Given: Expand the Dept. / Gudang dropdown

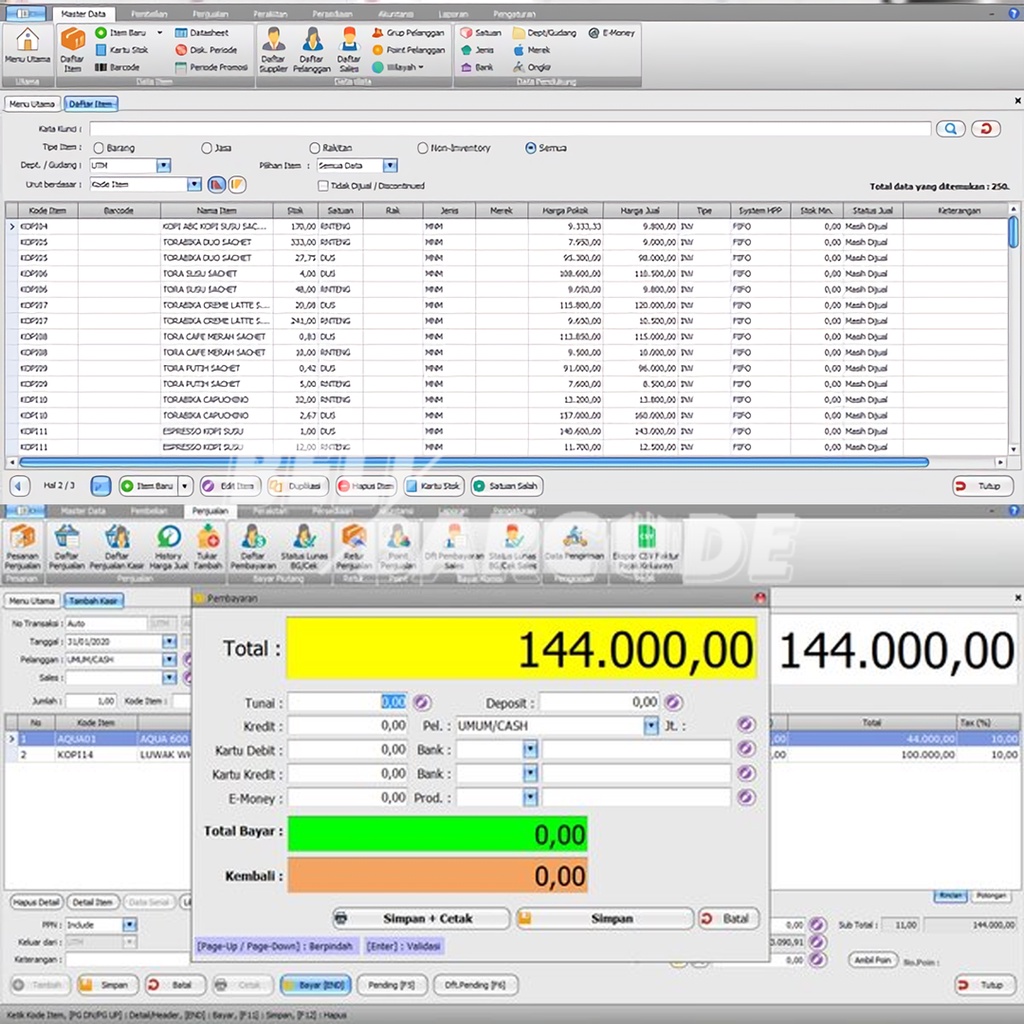Looking at the screenshot, I should coord(164,166).
